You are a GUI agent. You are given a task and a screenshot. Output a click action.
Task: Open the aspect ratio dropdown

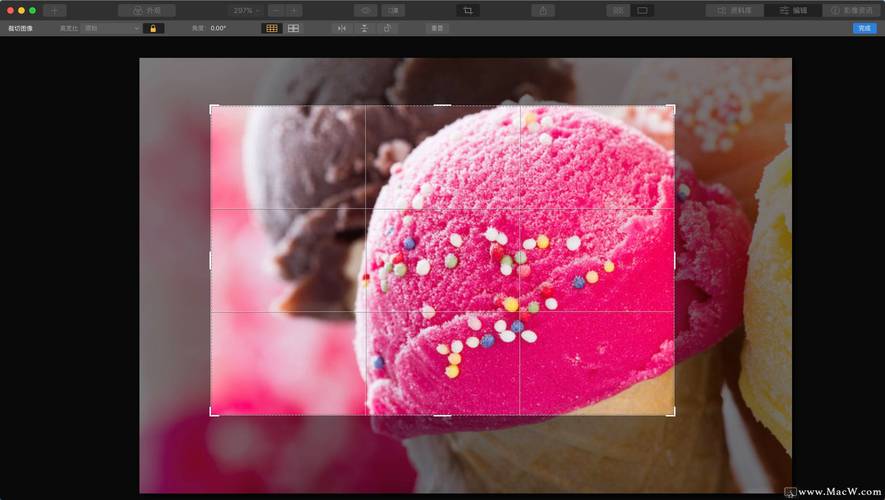point(110,28)
